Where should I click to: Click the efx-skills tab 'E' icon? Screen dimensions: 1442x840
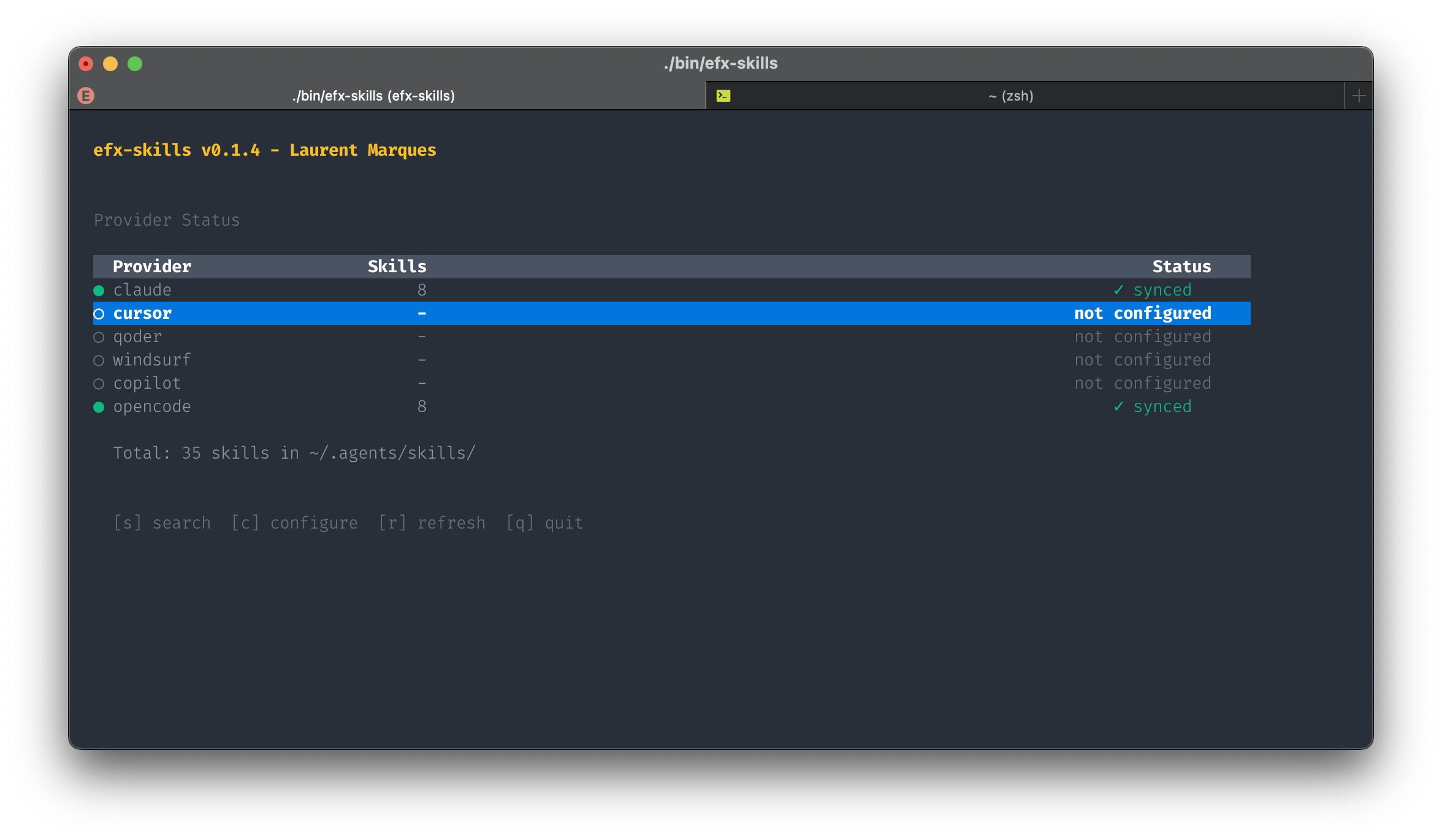[x=86, y=96]
